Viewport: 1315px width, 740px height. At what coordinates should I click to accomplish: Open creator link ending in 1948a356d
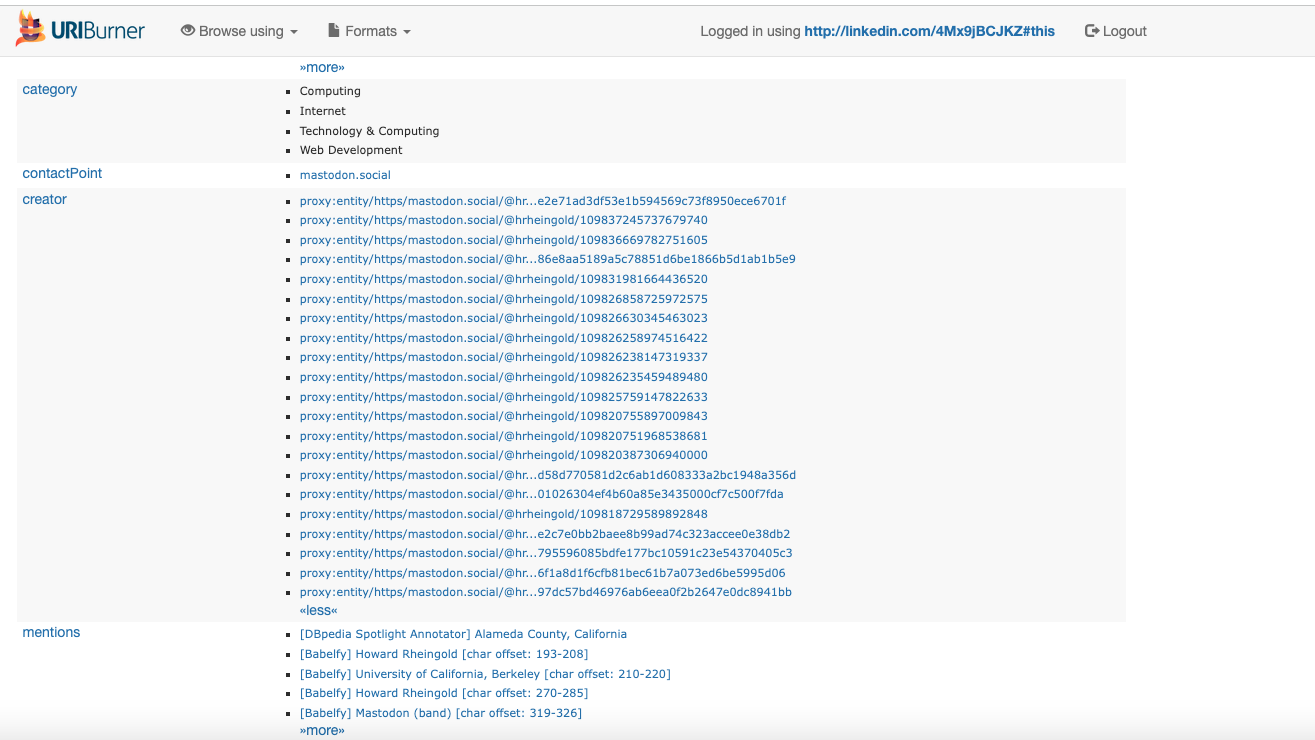point(548,475)
